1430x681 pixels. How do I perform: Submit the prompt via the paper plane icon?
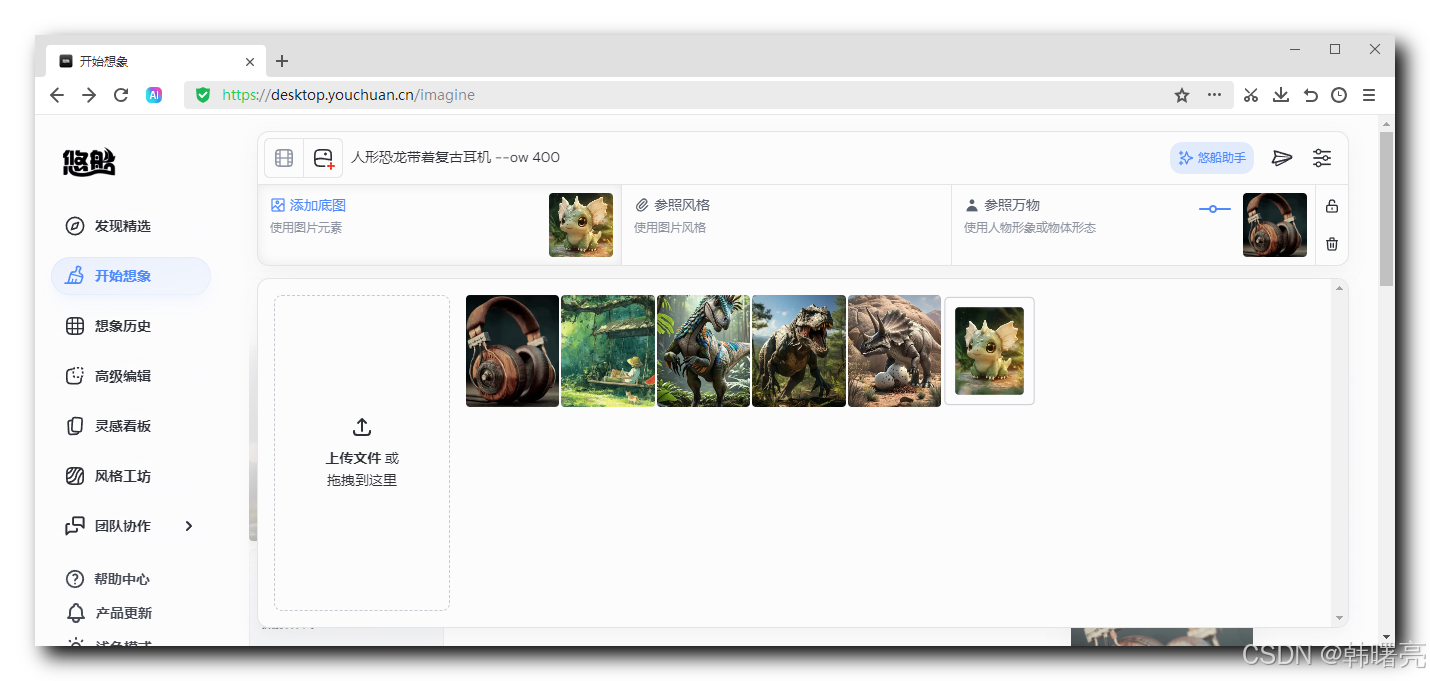coord(1282,157)
